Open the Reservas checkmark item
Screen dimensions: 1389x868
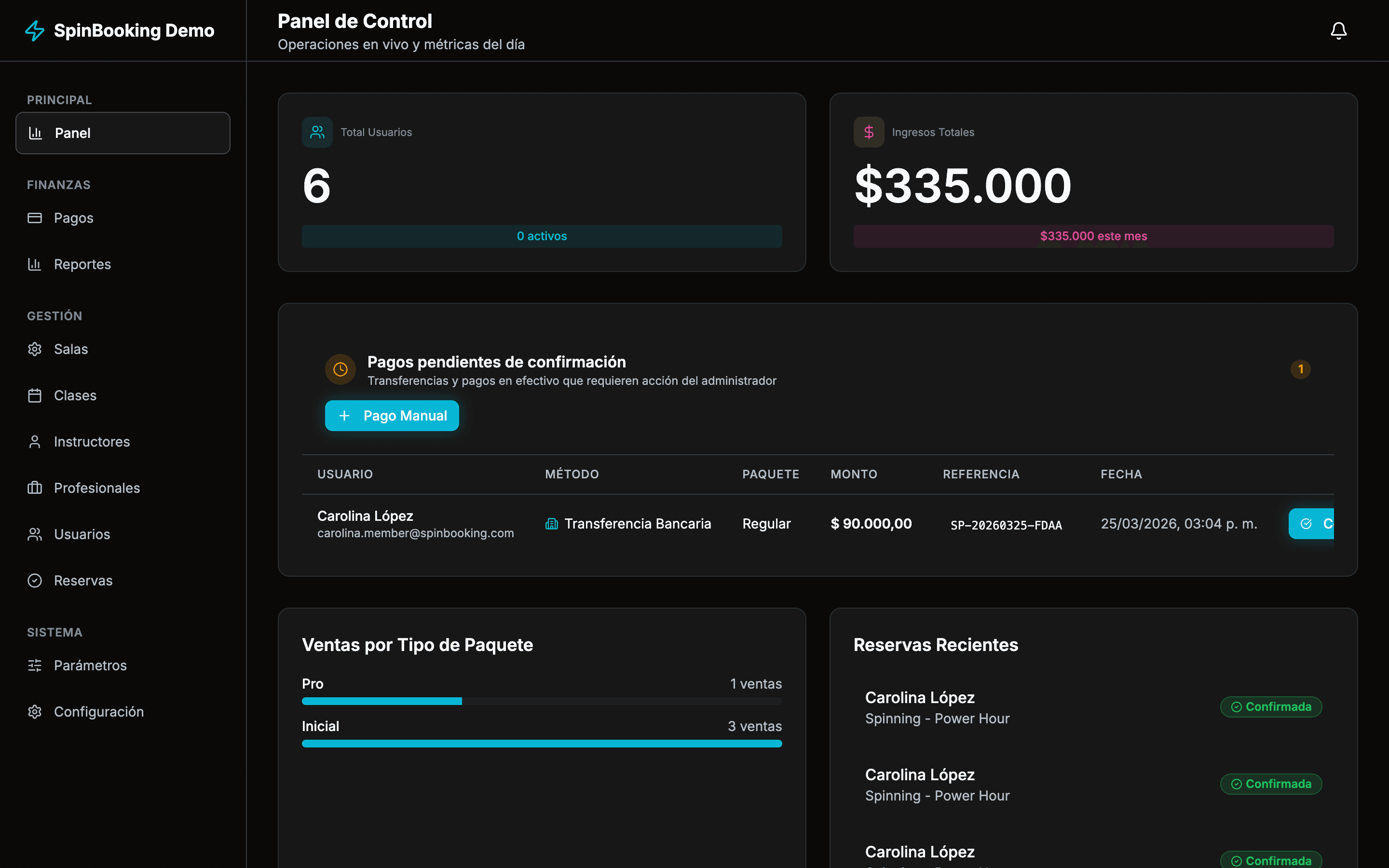34,581
